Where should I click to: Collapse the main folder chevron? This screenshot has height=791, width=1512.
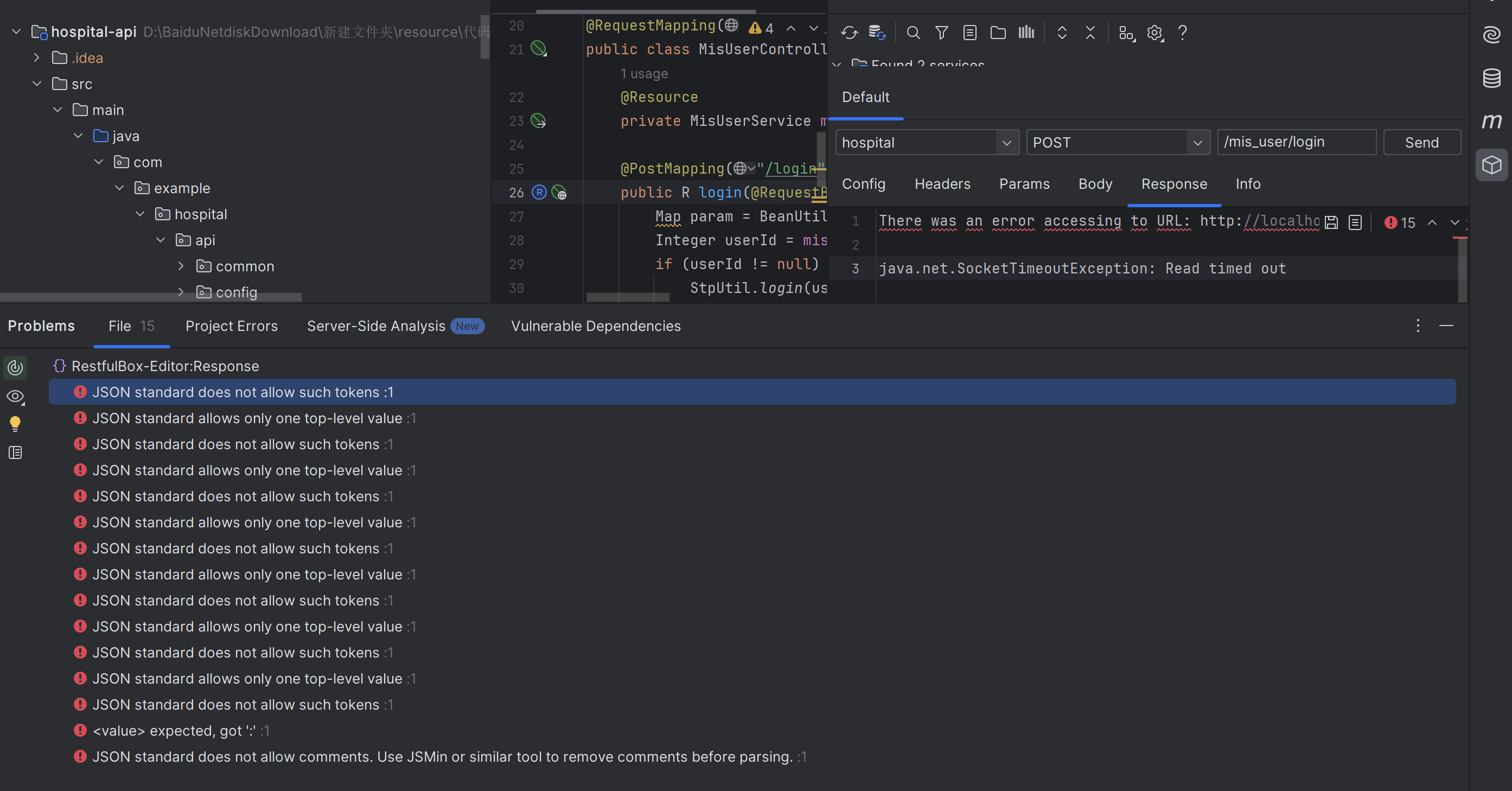click(58, 110)
